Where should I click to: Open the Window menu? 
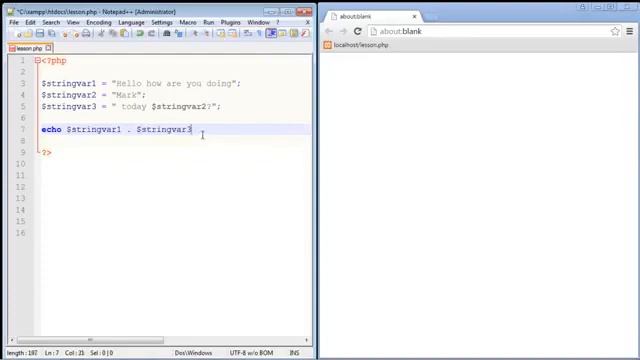pyautogui.click(x=258, y=22)
